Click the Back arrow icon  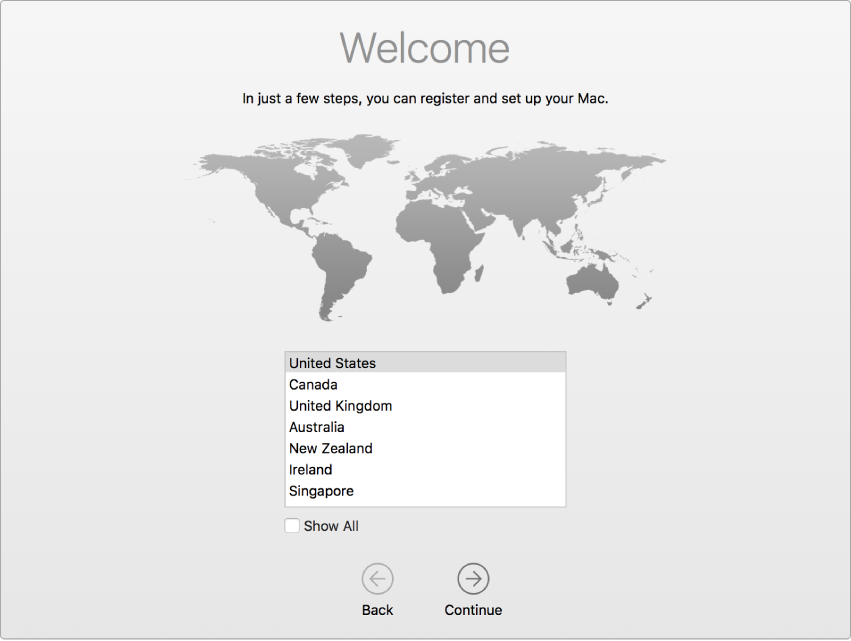click(377, 578)
